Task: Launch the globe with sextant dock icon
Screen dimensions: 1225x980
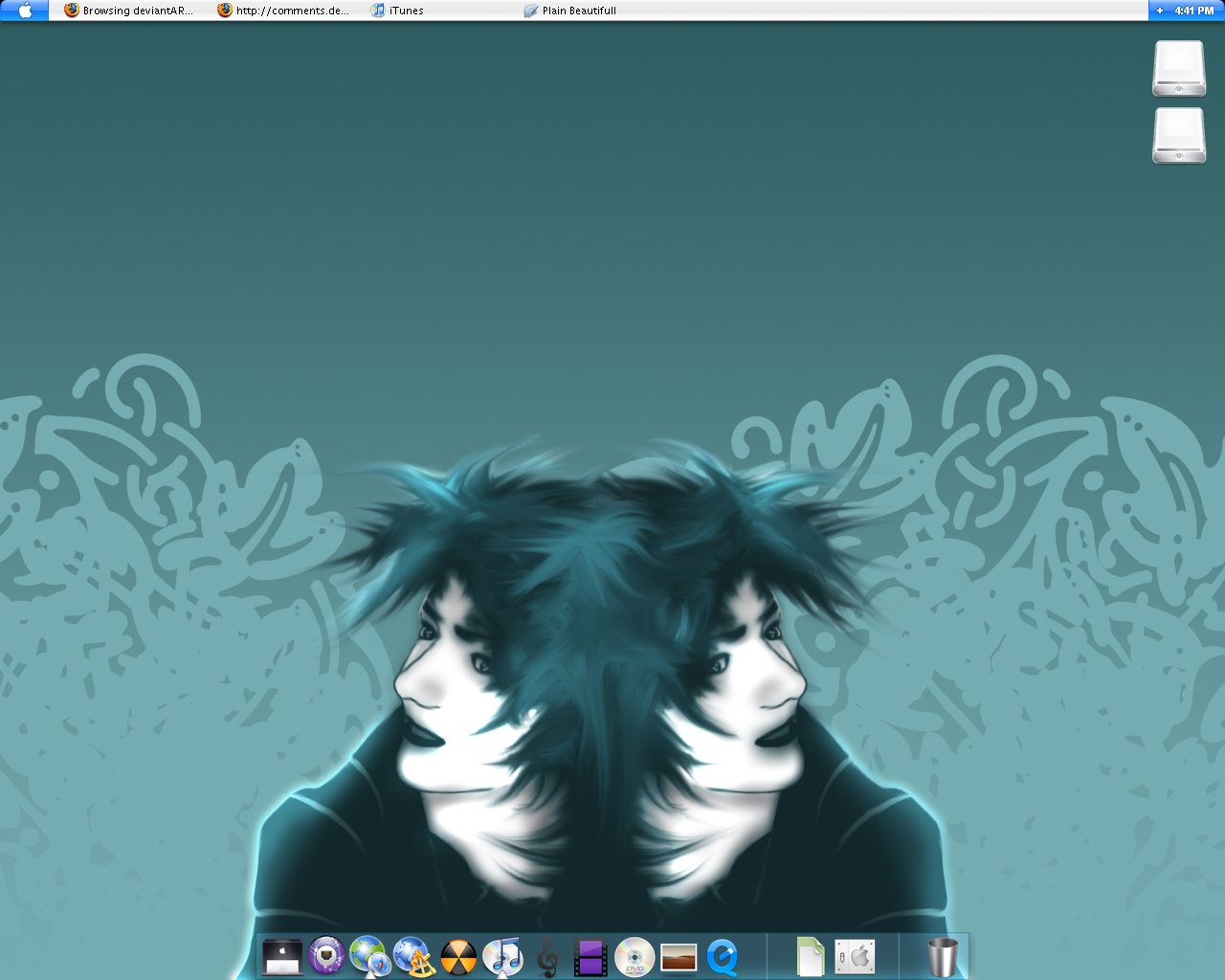Action: click(x=414, y=956)
